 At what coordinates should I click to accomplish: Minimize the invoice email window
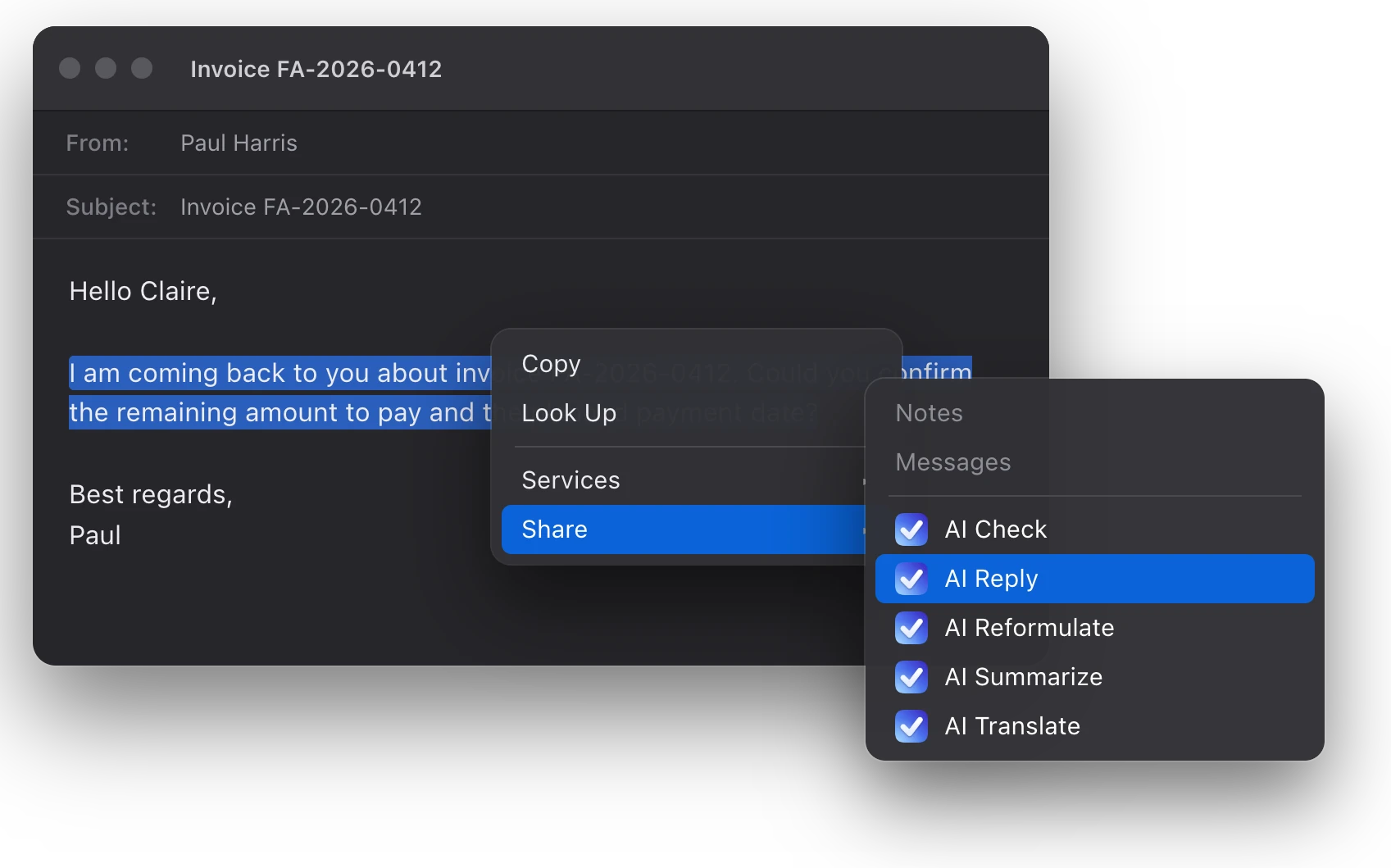(106, 68)
